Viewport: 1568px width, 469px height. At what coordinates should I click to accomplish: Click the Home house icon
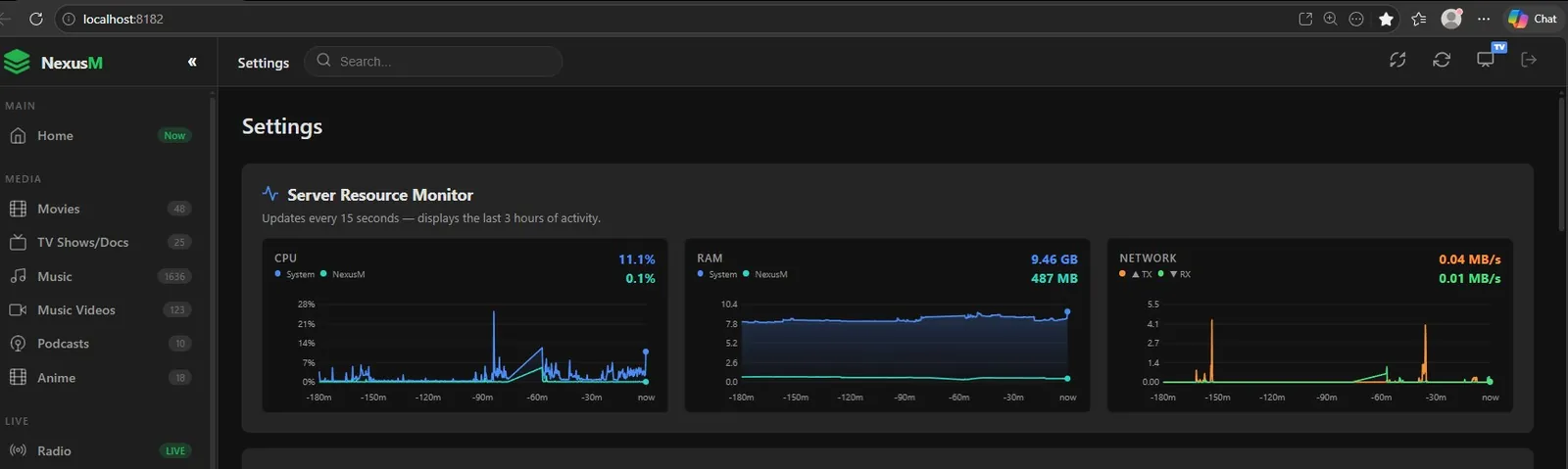coord(18,136)
